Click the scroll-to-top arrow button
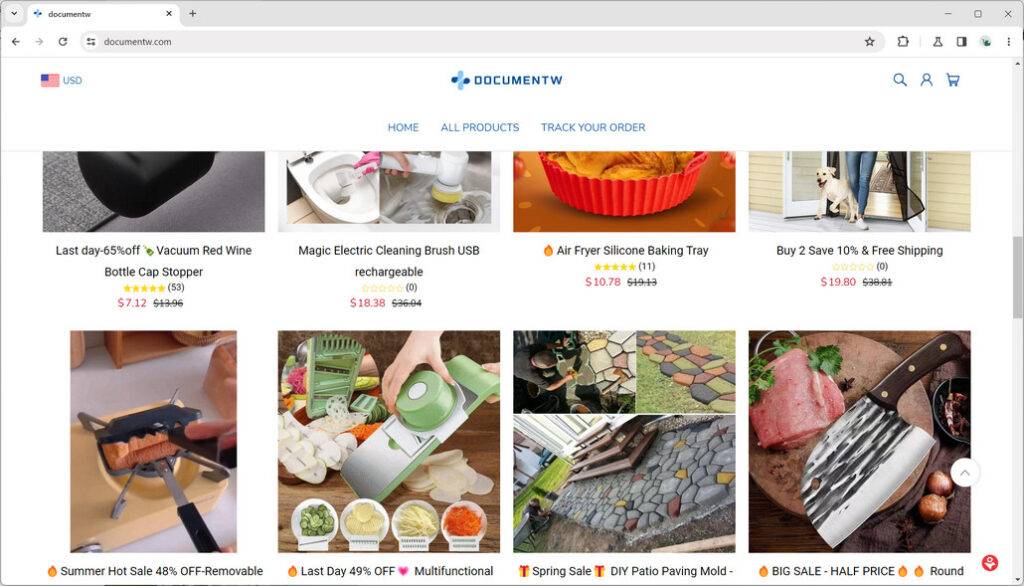 tap(965, 472)
